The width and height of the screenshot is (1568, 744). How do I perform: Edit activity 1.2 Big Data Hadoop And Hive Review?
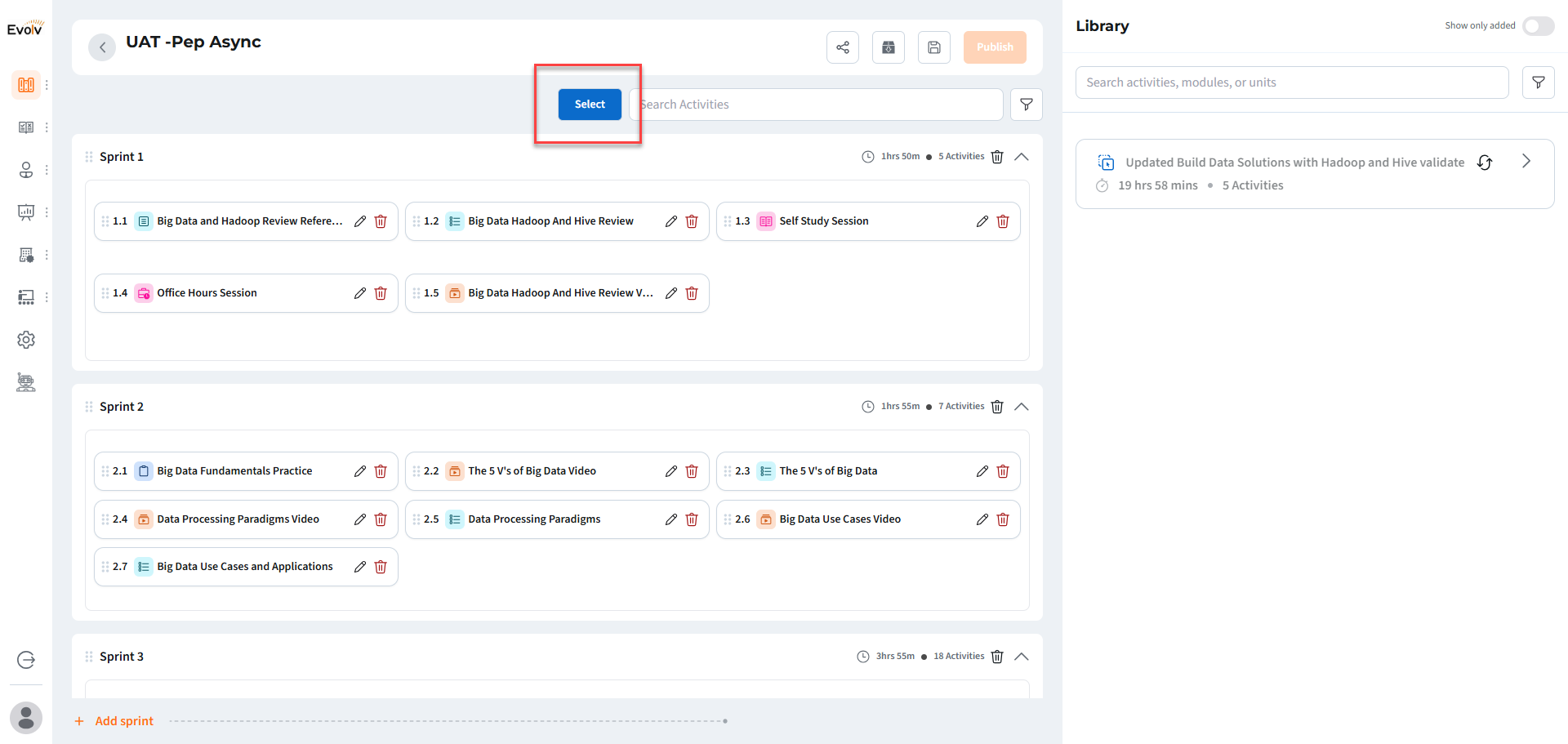(x=670, y=221)
